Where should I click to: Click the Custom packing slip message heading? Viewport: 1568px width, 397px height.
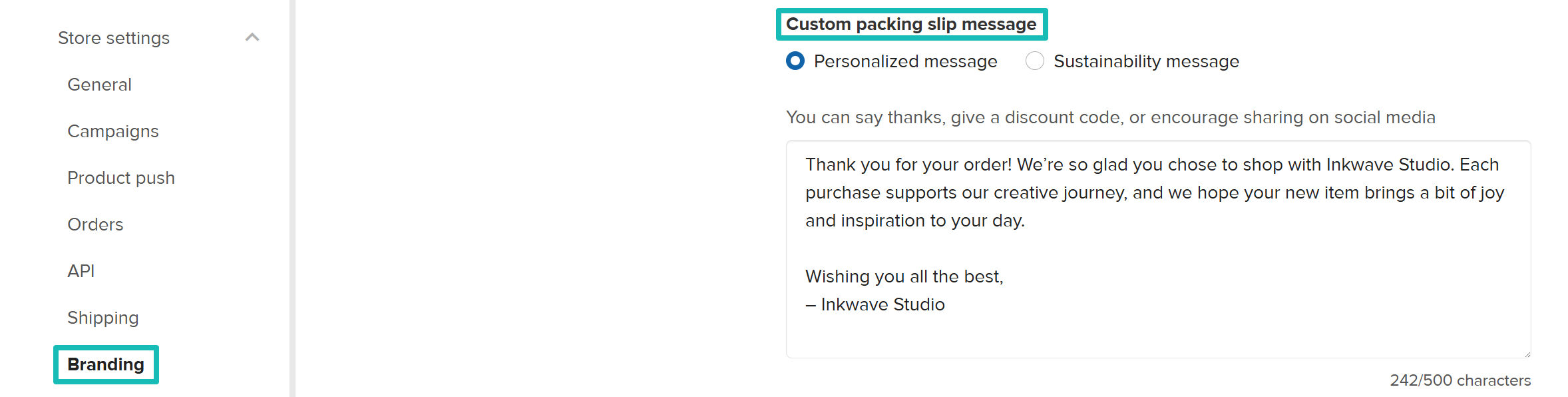(x=912, y=24)
